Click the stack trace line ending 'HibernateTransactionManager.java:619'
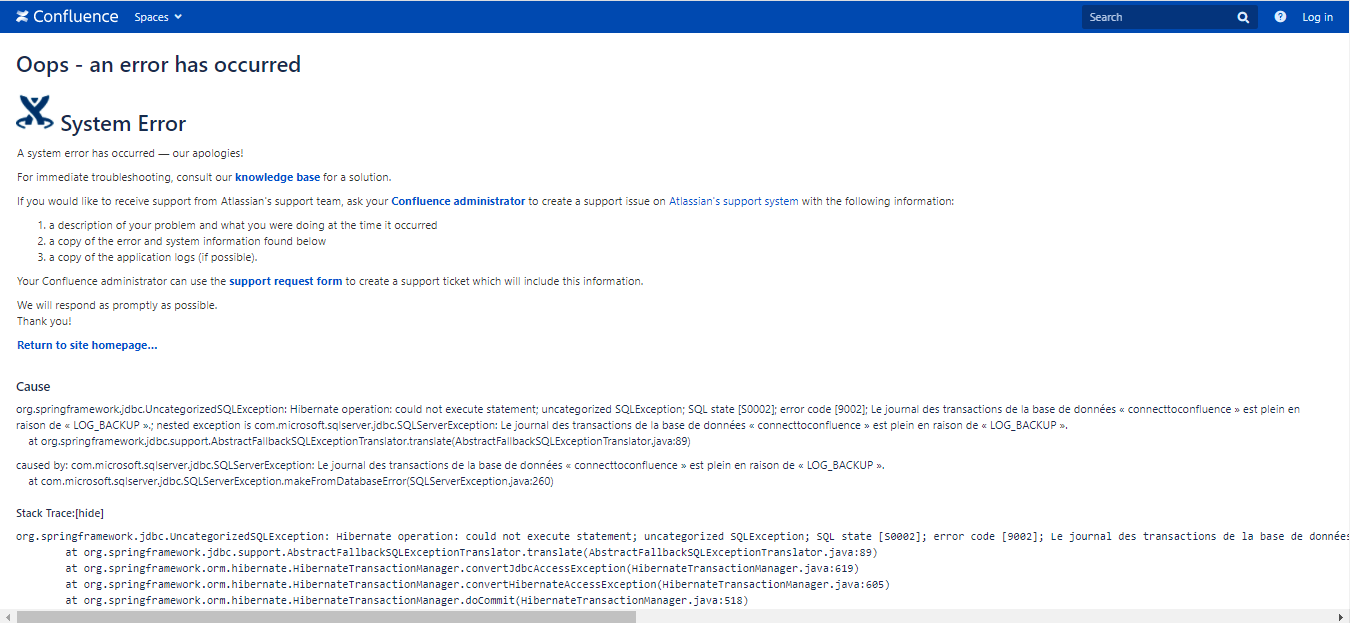1350x623 pixels. [462, 568]
